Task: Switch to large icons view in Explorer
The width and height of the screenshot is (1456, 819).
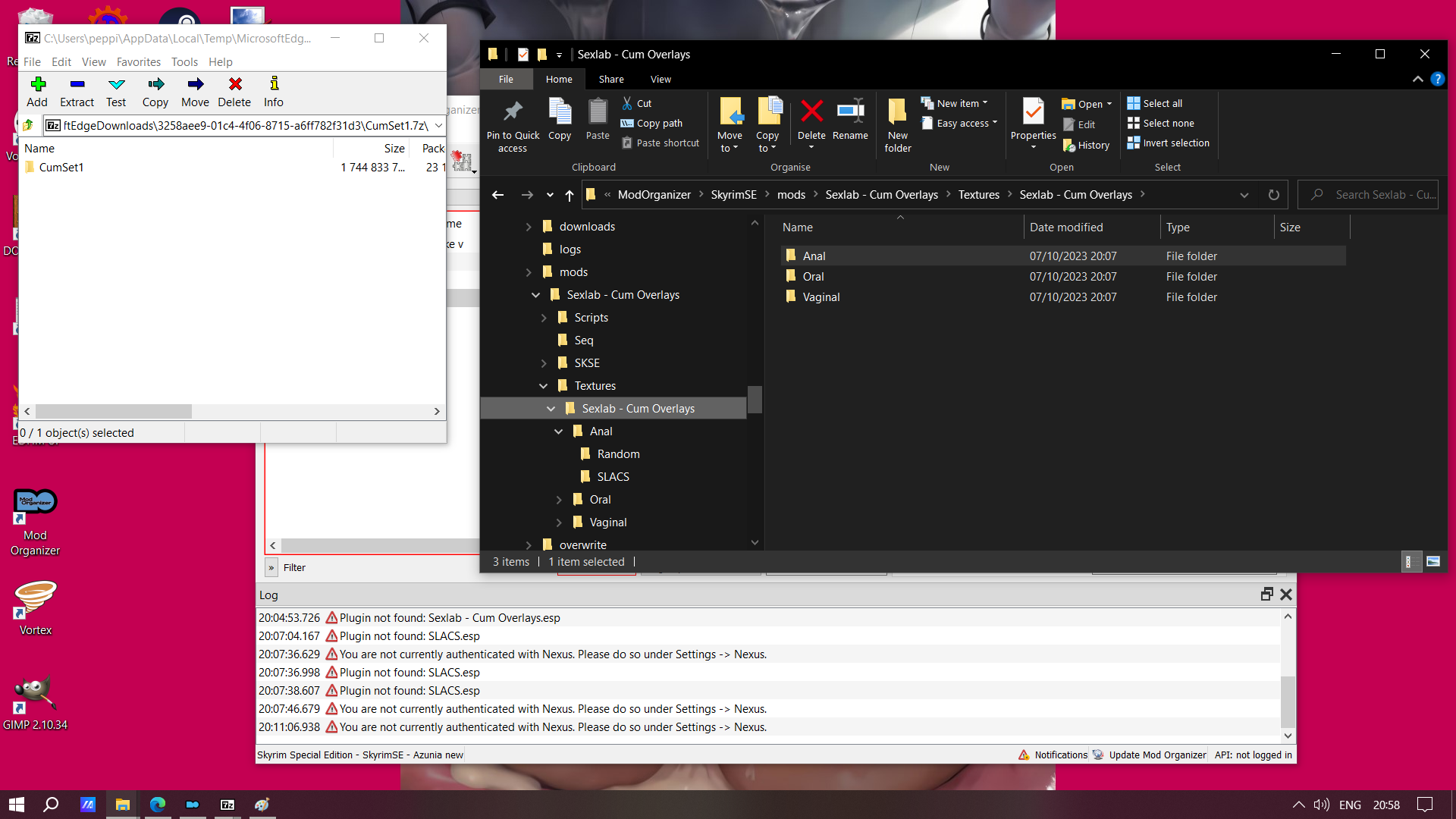Action: pos(1433,562)
